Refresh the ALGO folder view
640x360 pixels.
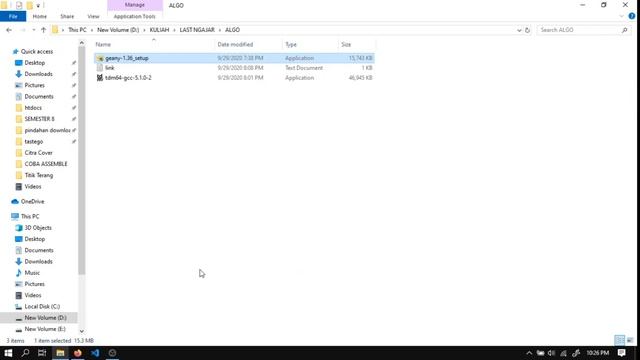point(527,30)
